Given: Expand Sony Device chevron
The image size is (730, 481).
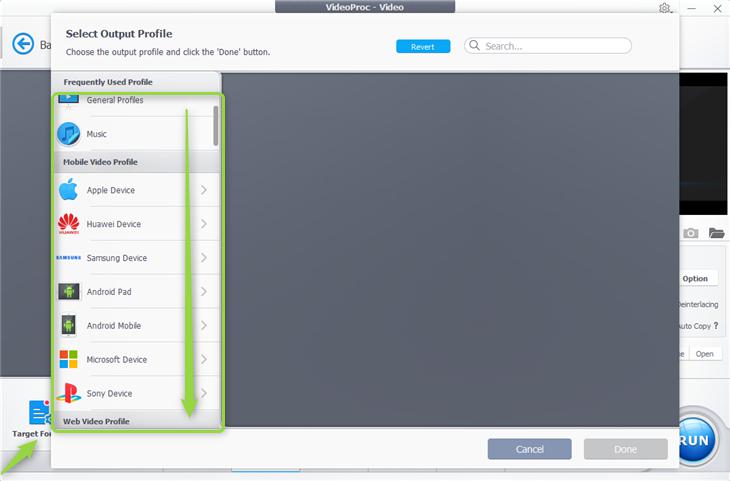Looking at the screenshot, I should pyautogui.click(x=204, y=393).
